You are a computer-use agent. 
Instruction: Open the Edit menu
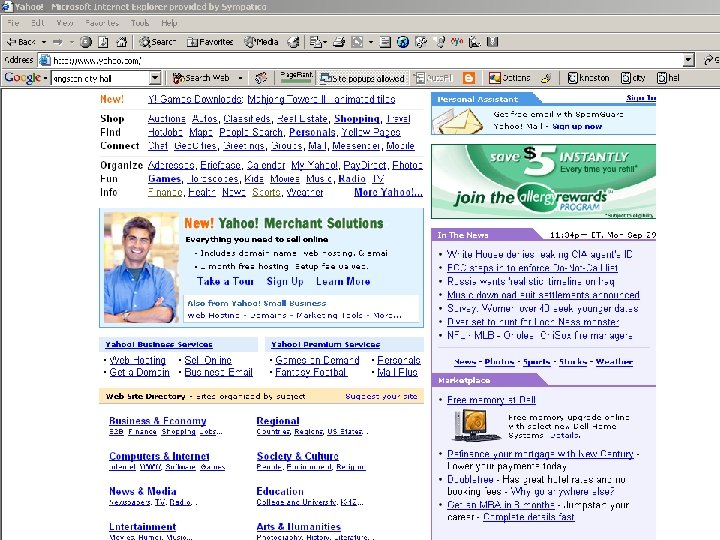pos(38,22)
